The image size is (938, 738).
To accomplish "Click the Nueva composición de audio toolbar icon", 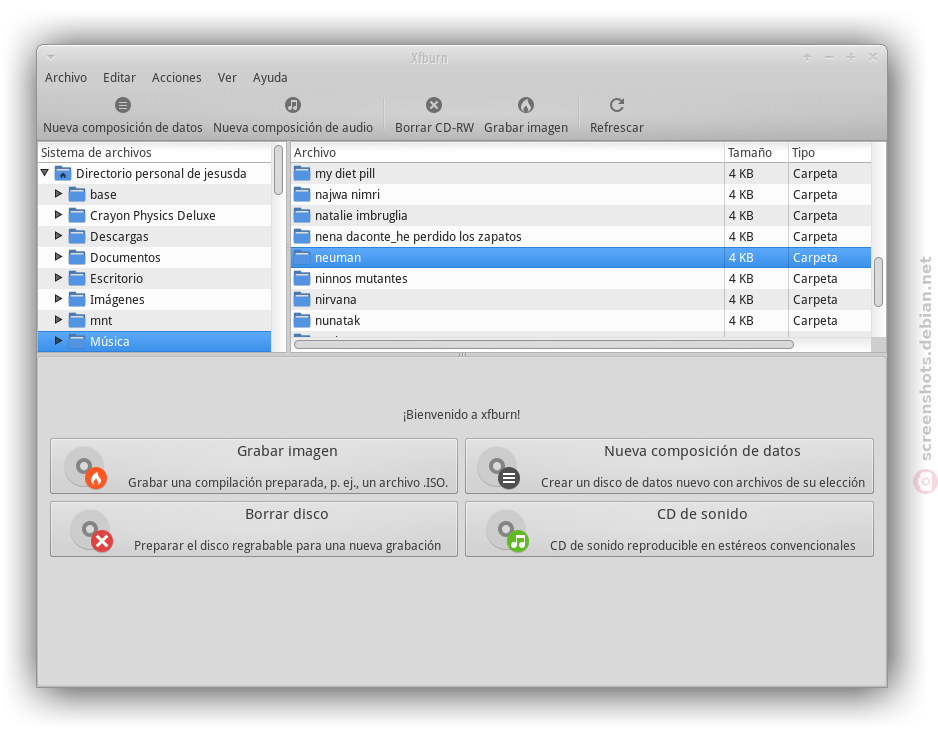I will coord(293,105).
